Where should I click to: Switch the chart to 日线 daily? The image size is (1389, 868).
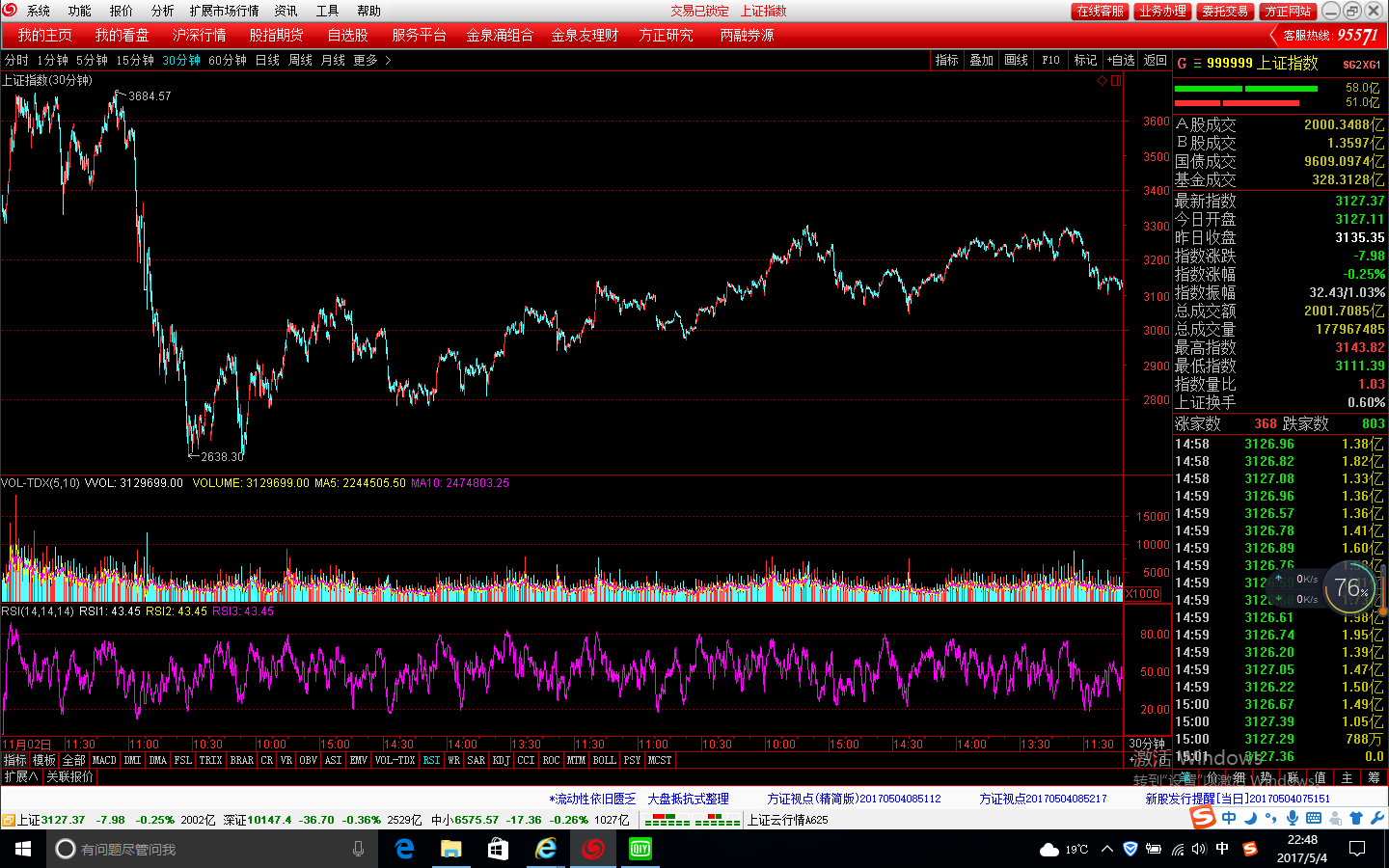267,60
